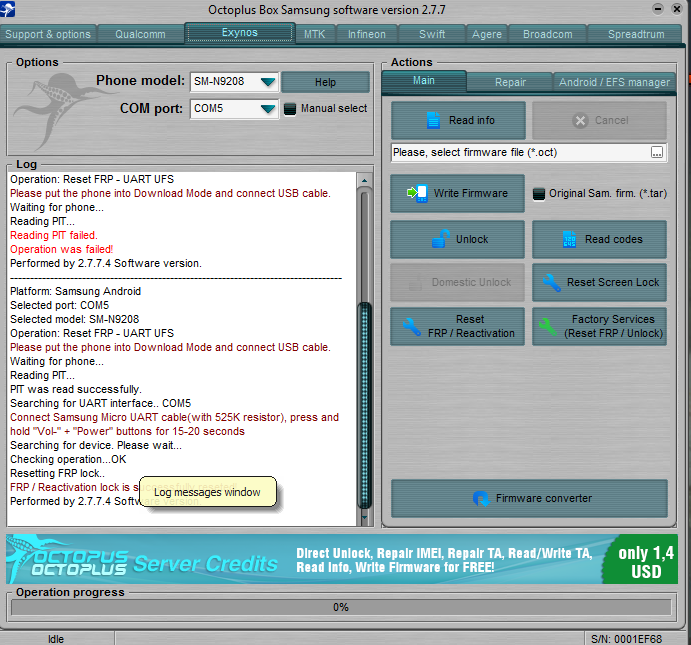
Task: Click the log scroll up arrow
Action: tap(364, 180)
